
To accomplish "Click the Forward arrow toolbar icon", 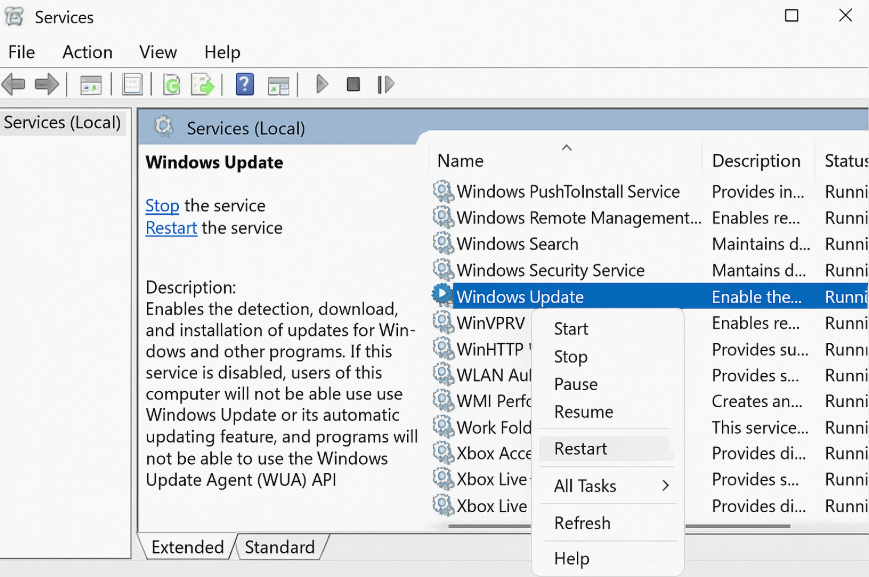I will click(x=46, y=85).
